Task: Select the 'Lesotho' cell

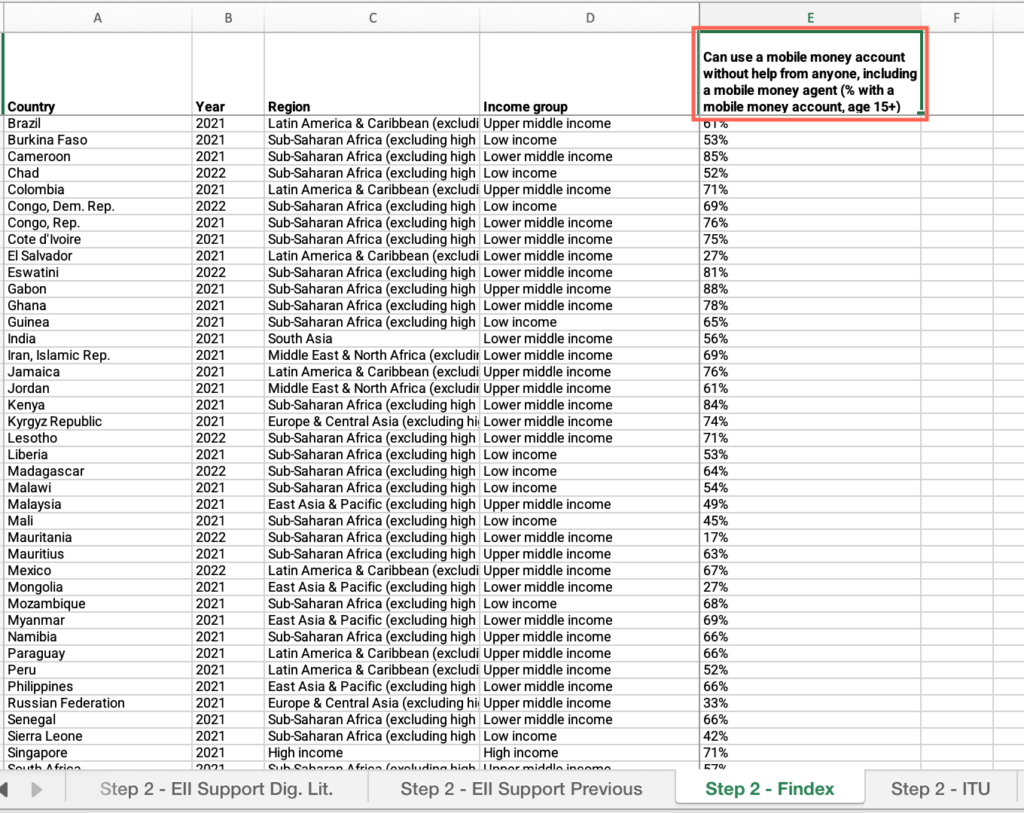Action: tap(97, 438)
